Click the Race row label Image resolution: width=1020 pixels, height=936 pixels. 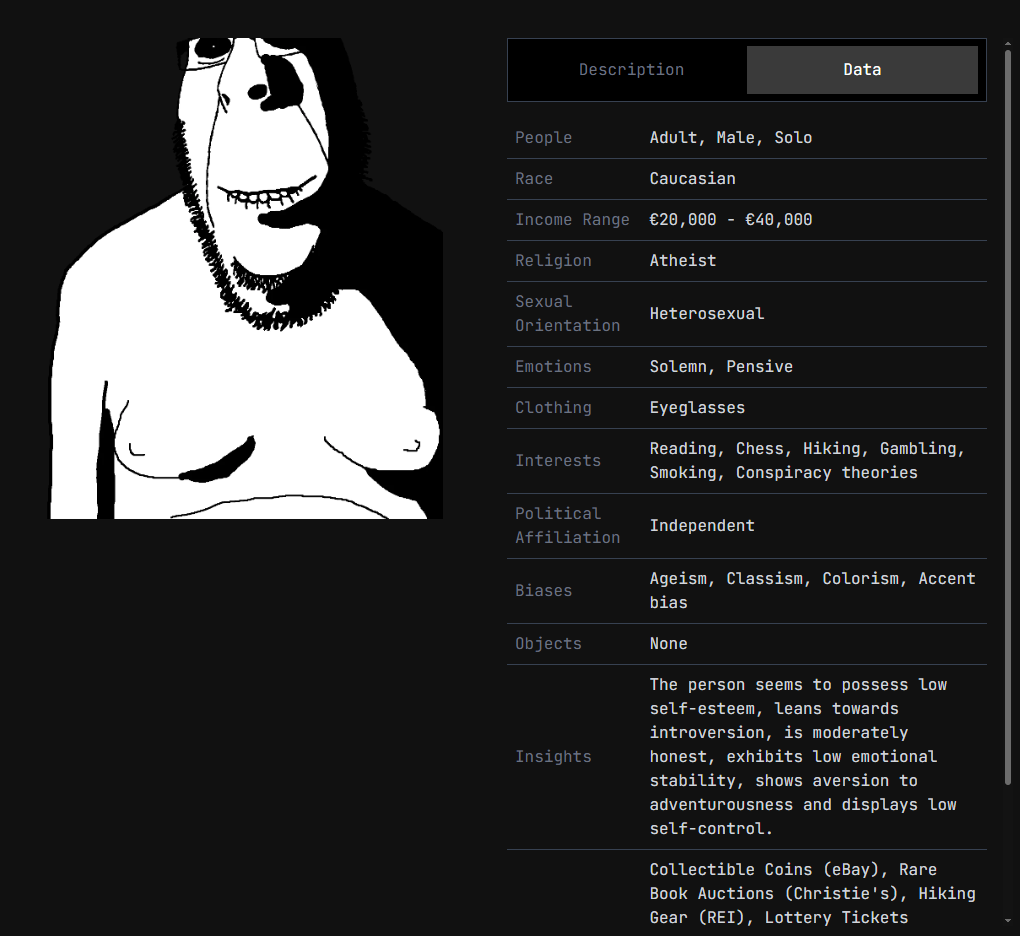(x=533, y=179)
